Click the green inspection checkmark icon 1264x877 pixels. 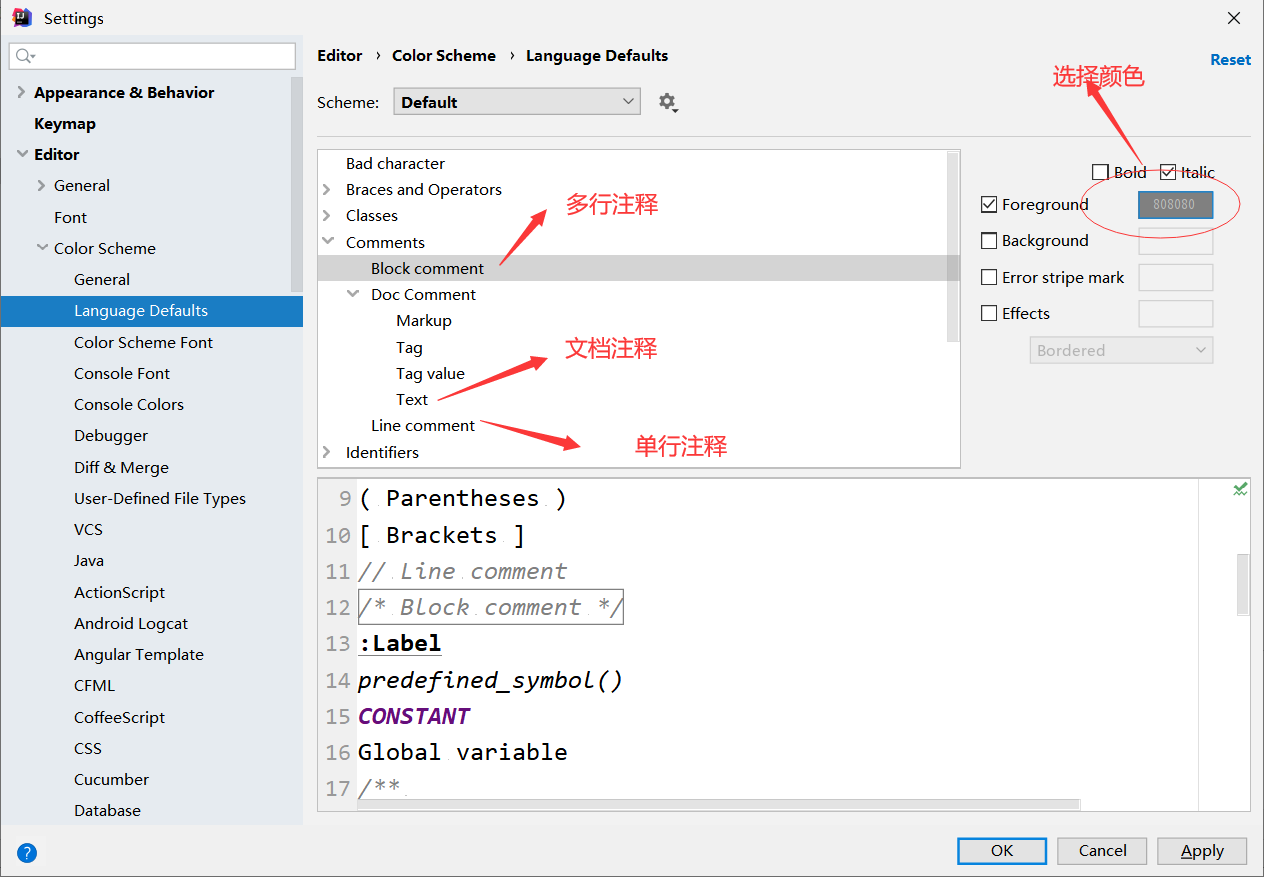pos(1240,489)
